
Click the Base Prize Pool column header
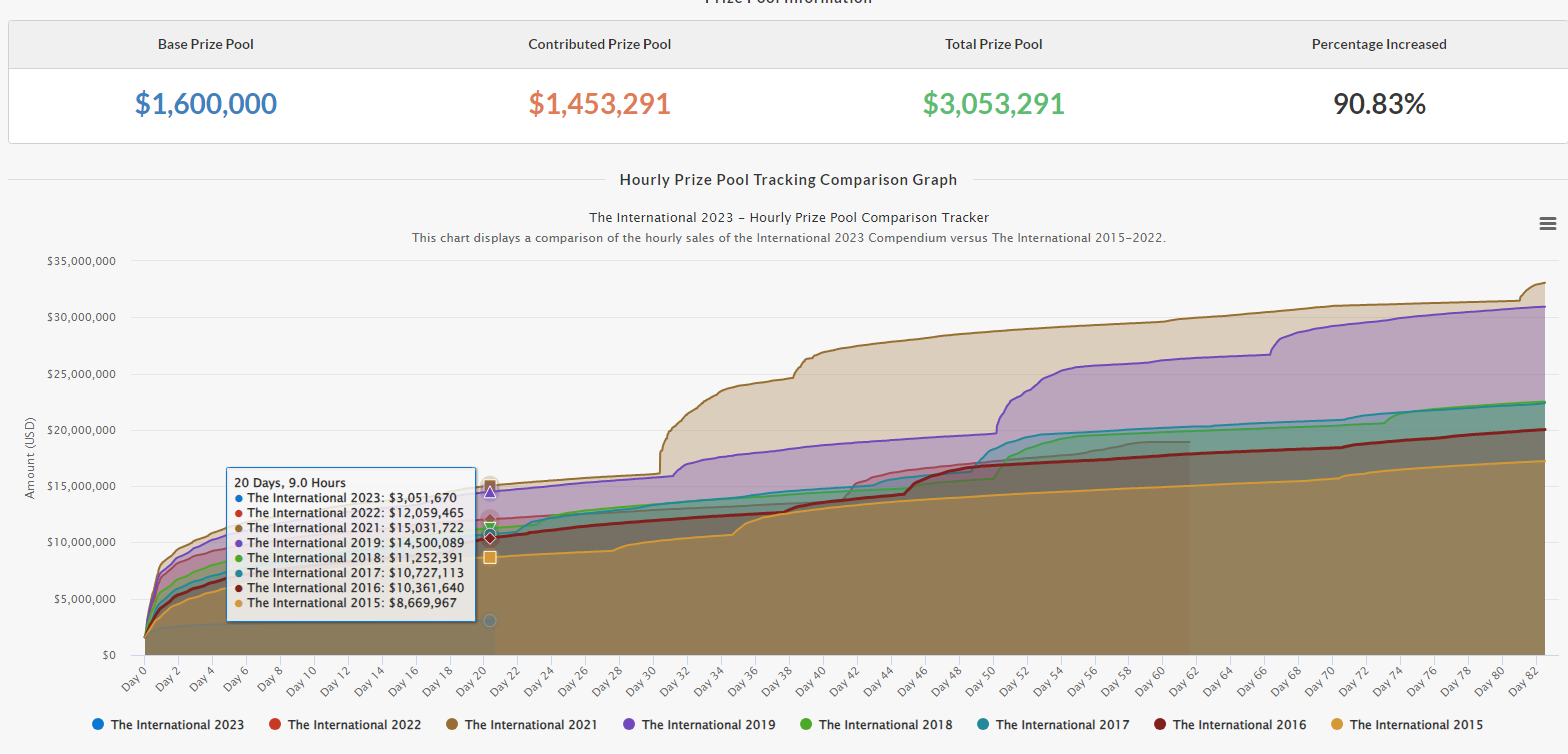tap(206, 44)
